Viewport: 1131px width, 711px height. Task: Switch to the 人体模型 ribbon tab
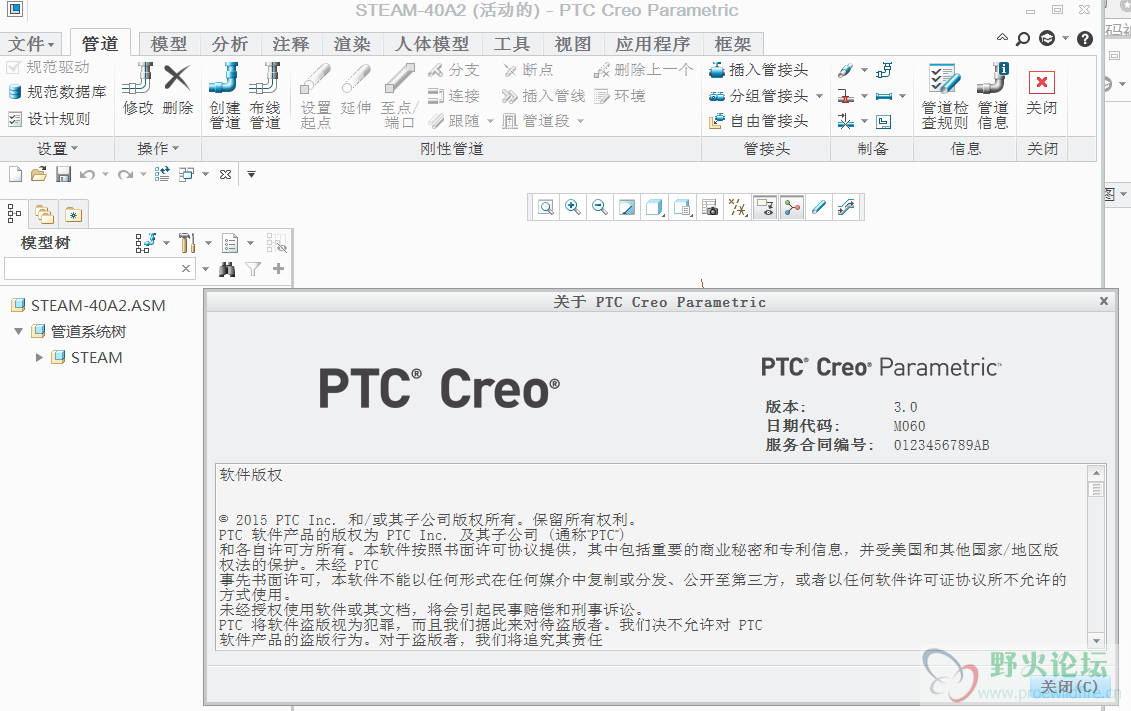pos(432,44)
